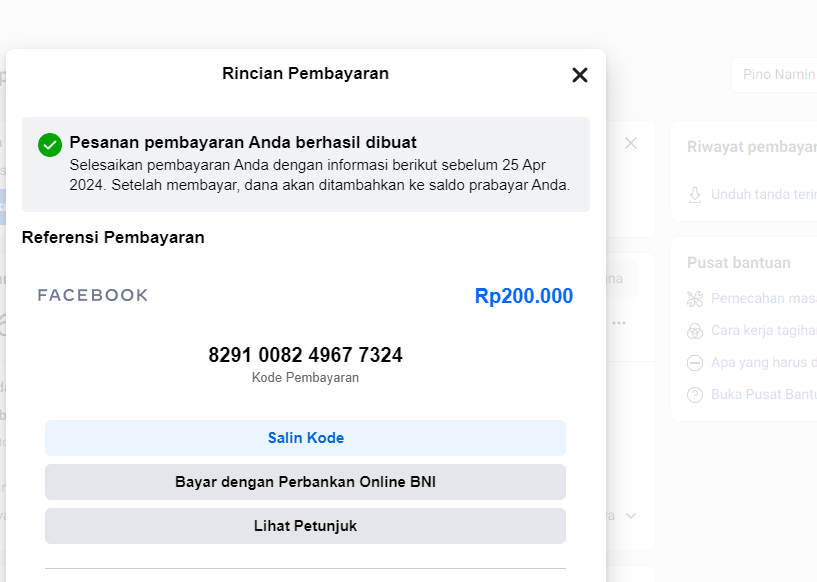Dismiss the background panel with its X icon
This screenshot has width=817, height=582.
click(x=631, y=143)
